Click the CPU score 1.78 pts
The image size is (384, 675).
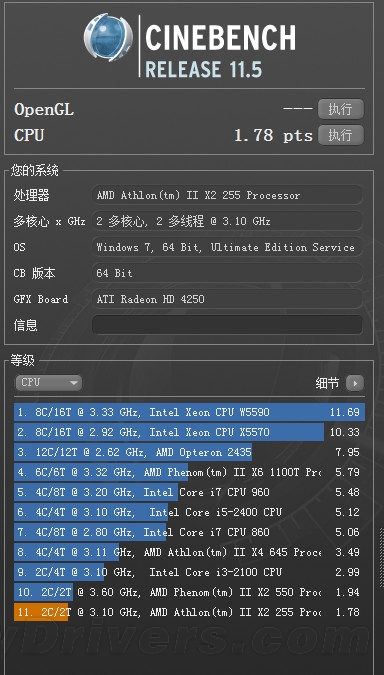[273, 136]
